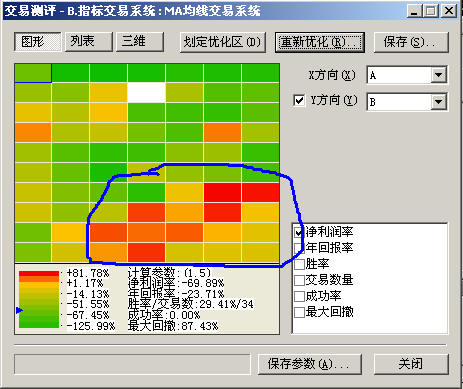Pick the orange cell at left of heatmap's fourth row

pyautogui.click(x=33, y=132)
